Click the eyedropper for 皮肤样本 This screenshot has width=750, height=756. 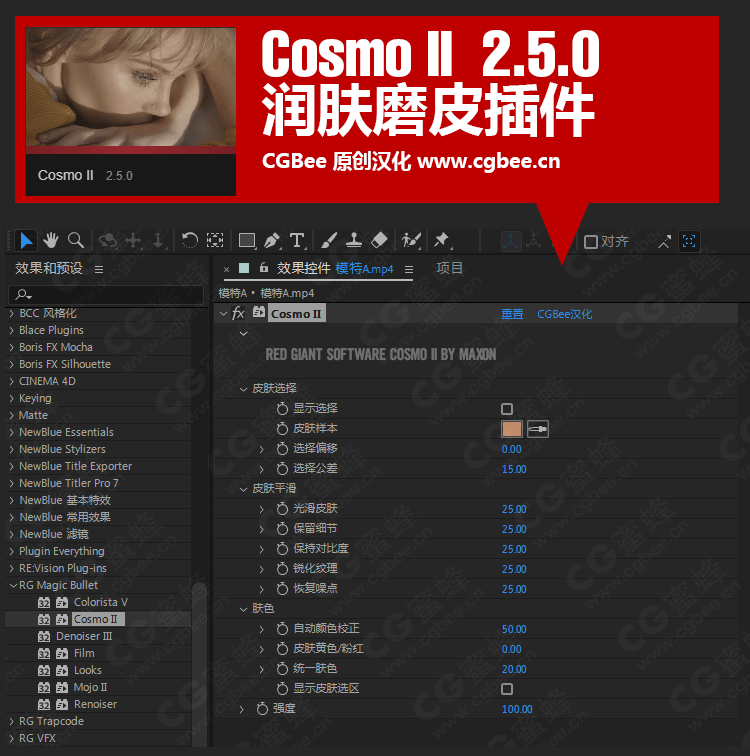click(538, 429)
